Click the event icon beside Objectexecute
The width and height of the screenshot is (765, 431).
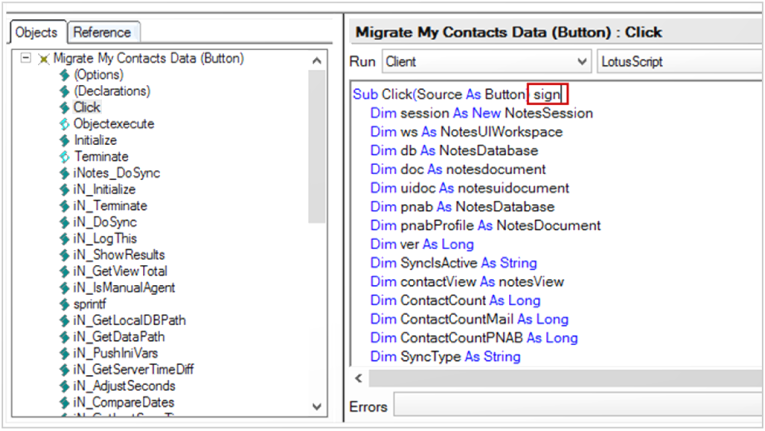pos(65,124)
